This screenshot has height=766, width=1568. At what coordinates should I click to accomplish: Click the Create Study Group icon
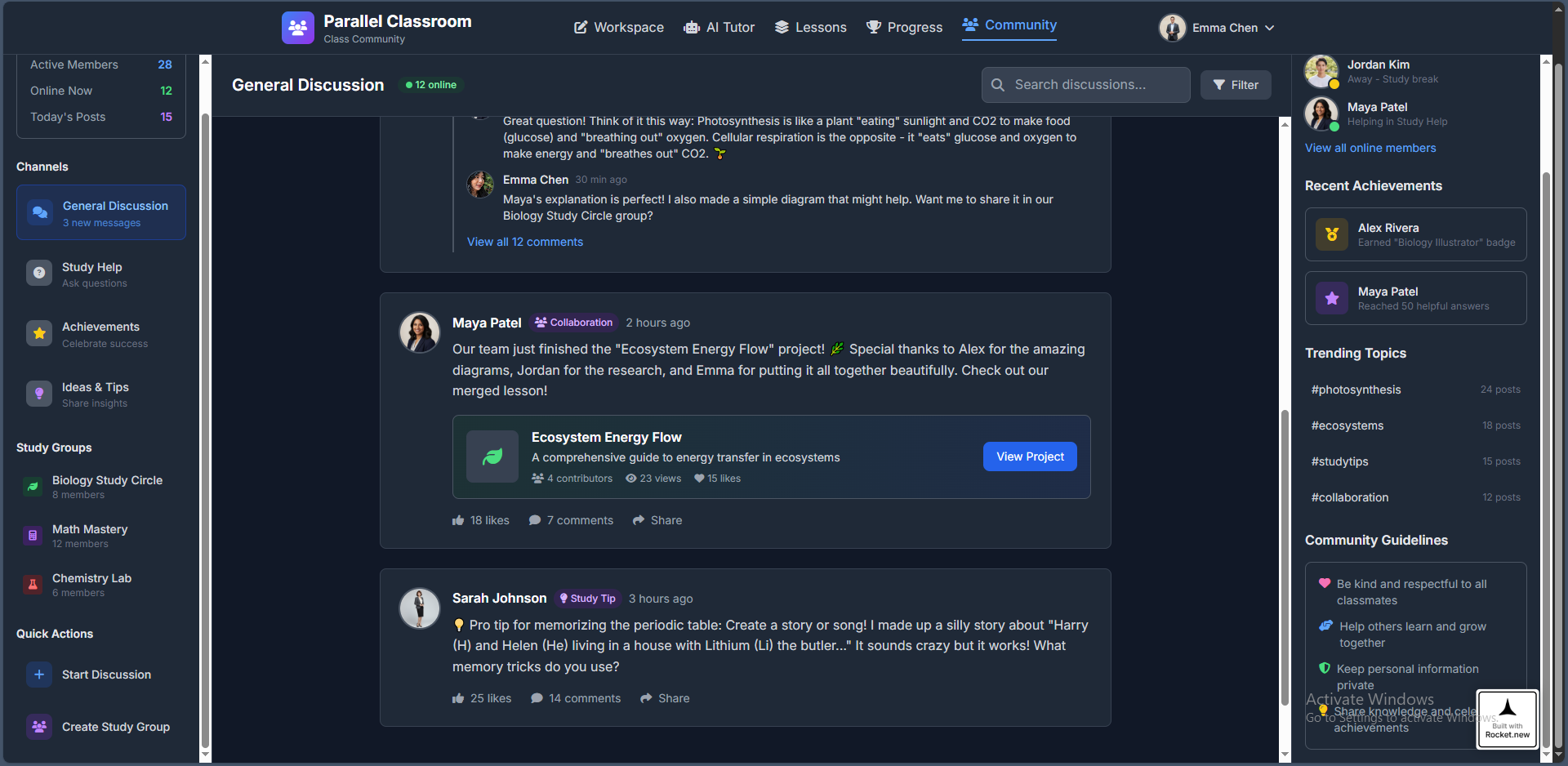(x=39, y=727)
